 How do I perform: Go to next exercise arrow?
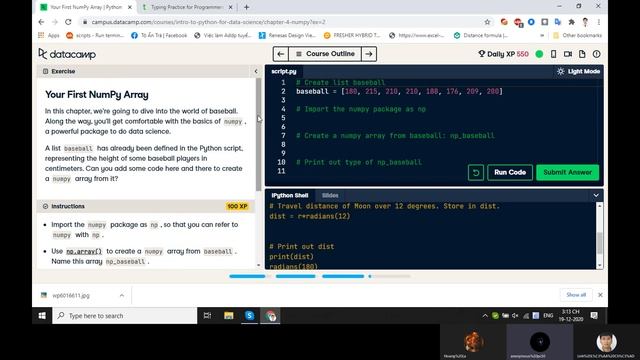[x=369, y=54]
